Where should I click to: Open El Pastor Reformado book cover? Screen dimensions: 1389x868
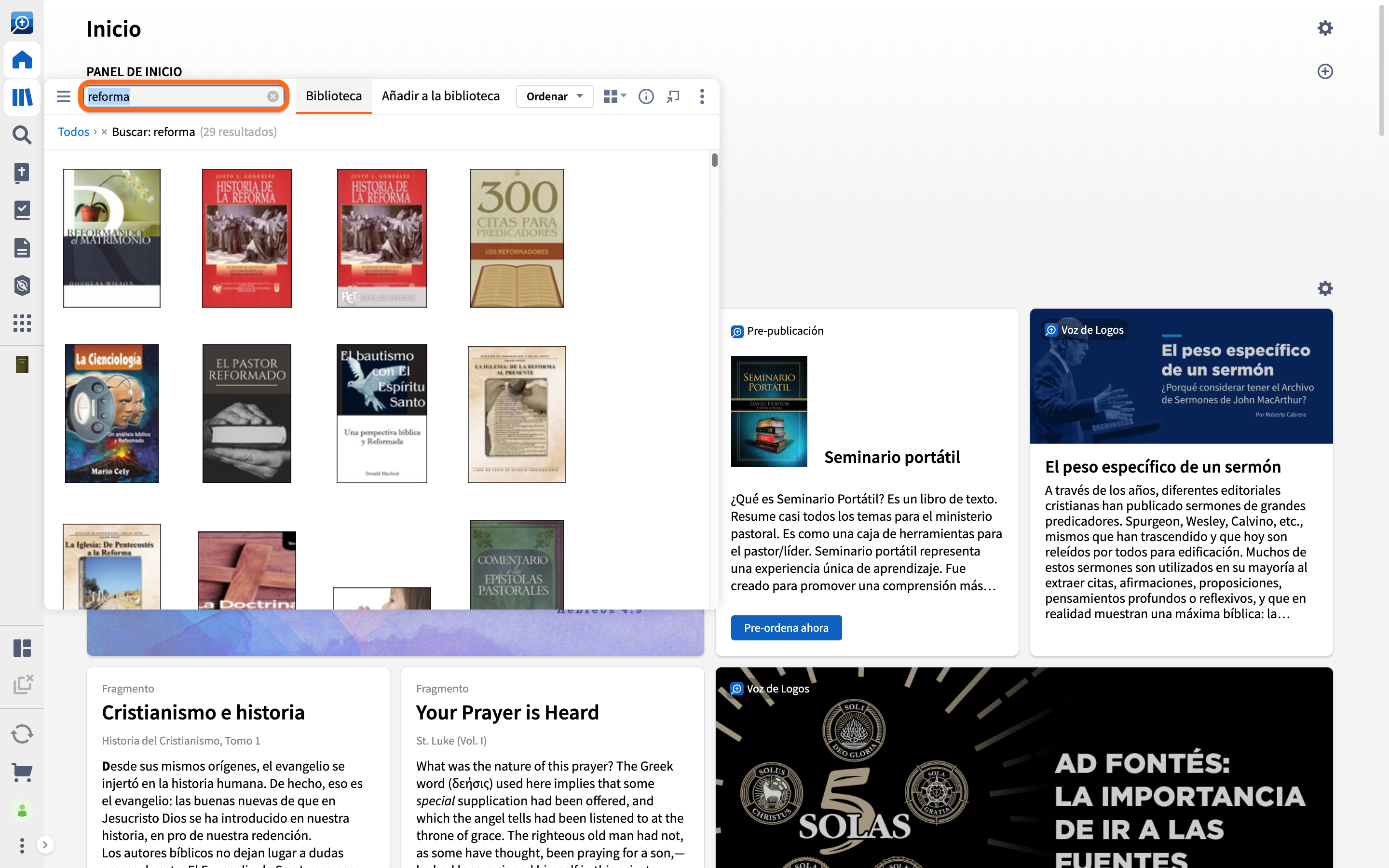(x=247, y=413)
